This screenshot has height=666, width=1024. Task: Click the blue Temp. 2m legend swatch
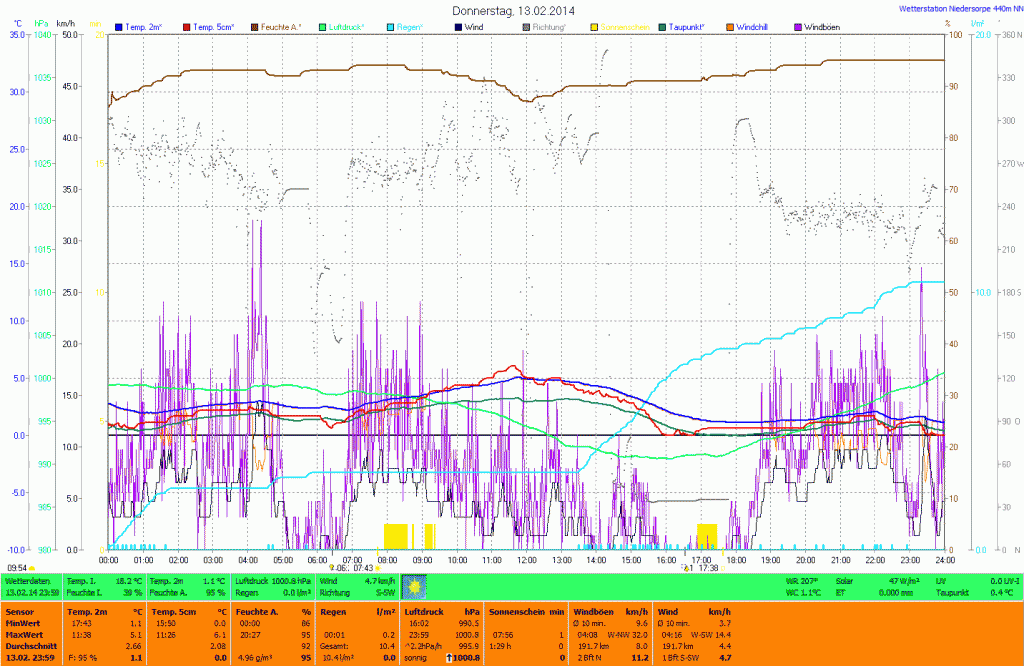pos(120,27)
